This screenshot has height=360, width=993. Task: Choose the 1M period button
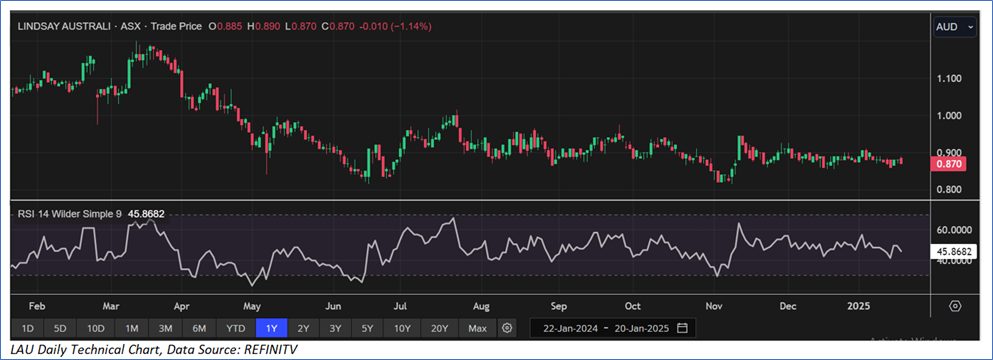tap(132, 328)
